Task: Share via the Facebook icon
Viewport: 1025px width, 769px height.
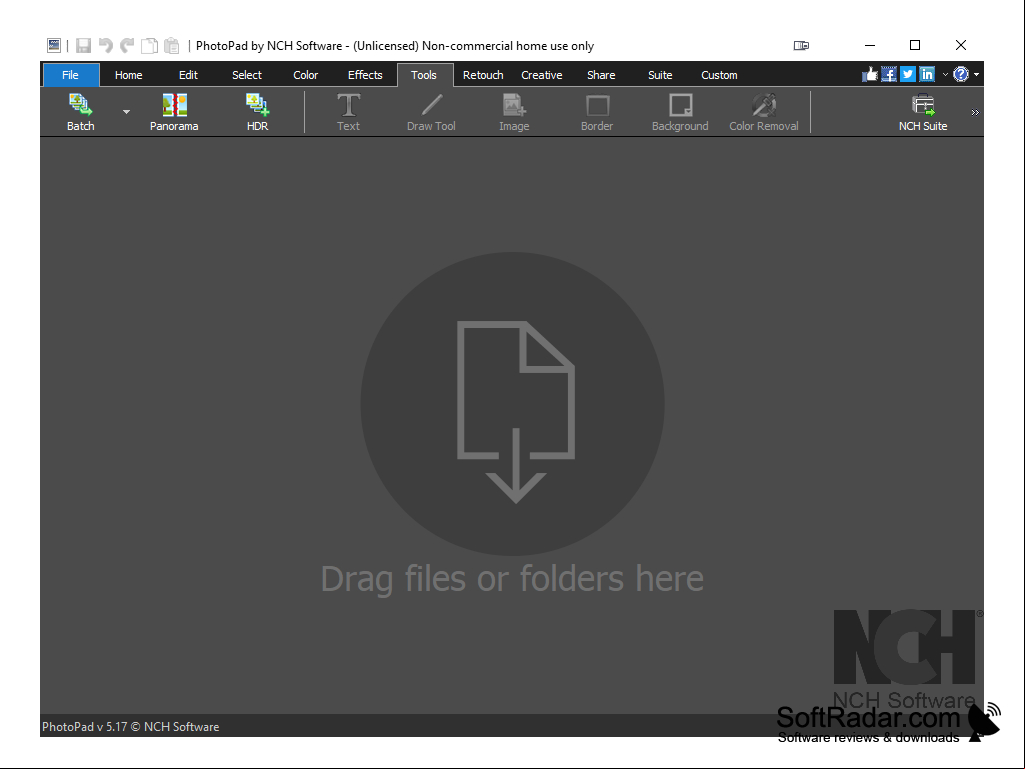Action: click(x=889, y=75)
